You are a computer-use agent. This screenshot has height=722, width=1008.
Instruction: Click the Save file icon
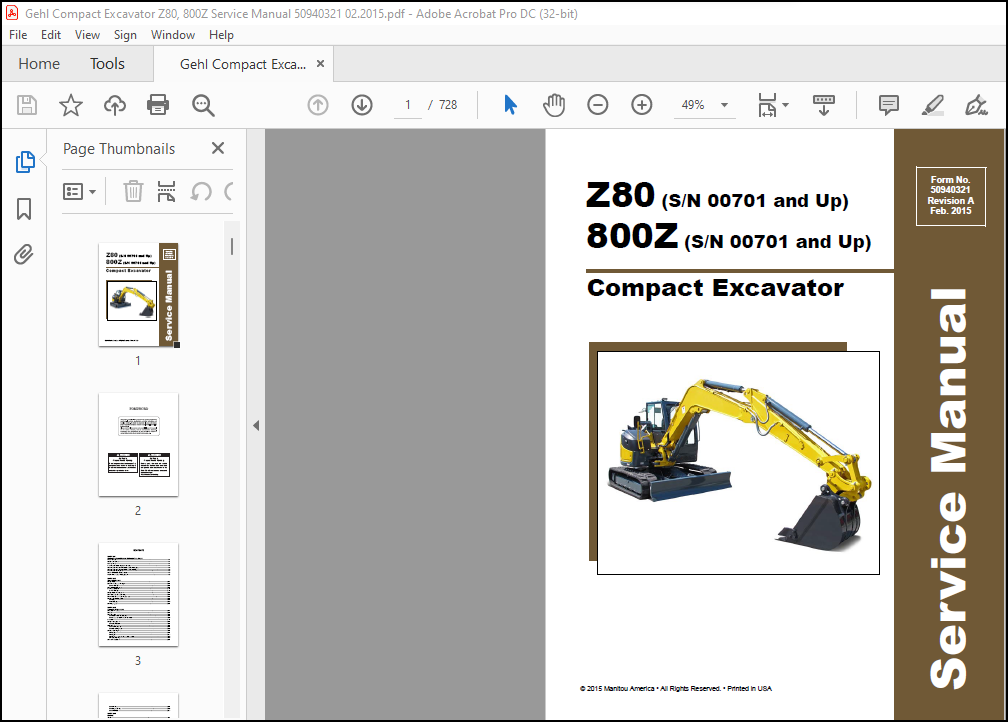point(27,105)
